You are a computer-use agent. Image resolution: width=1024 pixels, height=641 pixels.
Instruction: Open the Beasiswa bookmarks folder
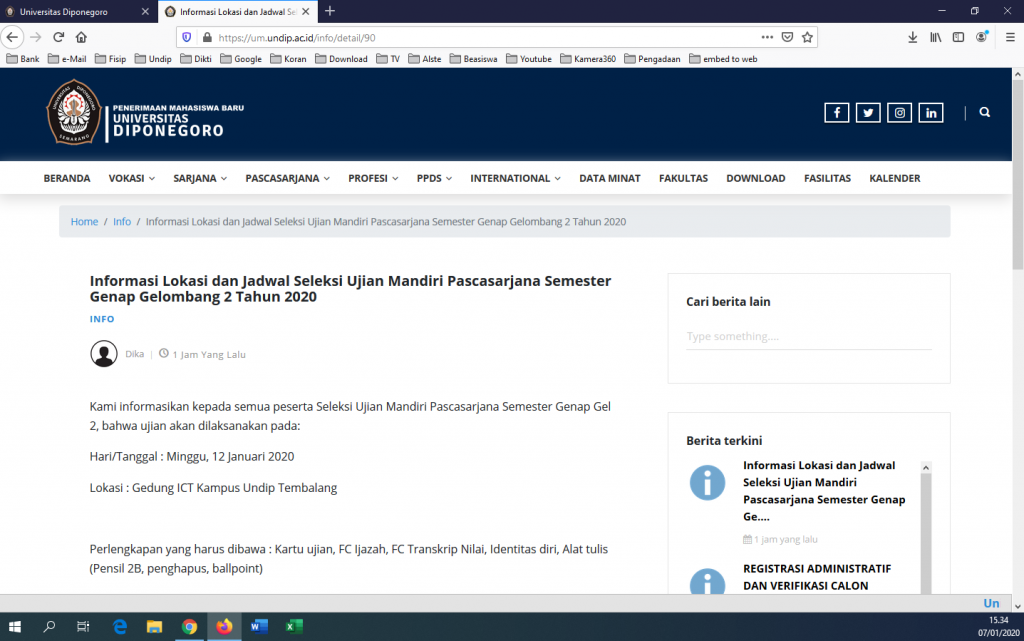pyautogui.click(x=479, y=59)
